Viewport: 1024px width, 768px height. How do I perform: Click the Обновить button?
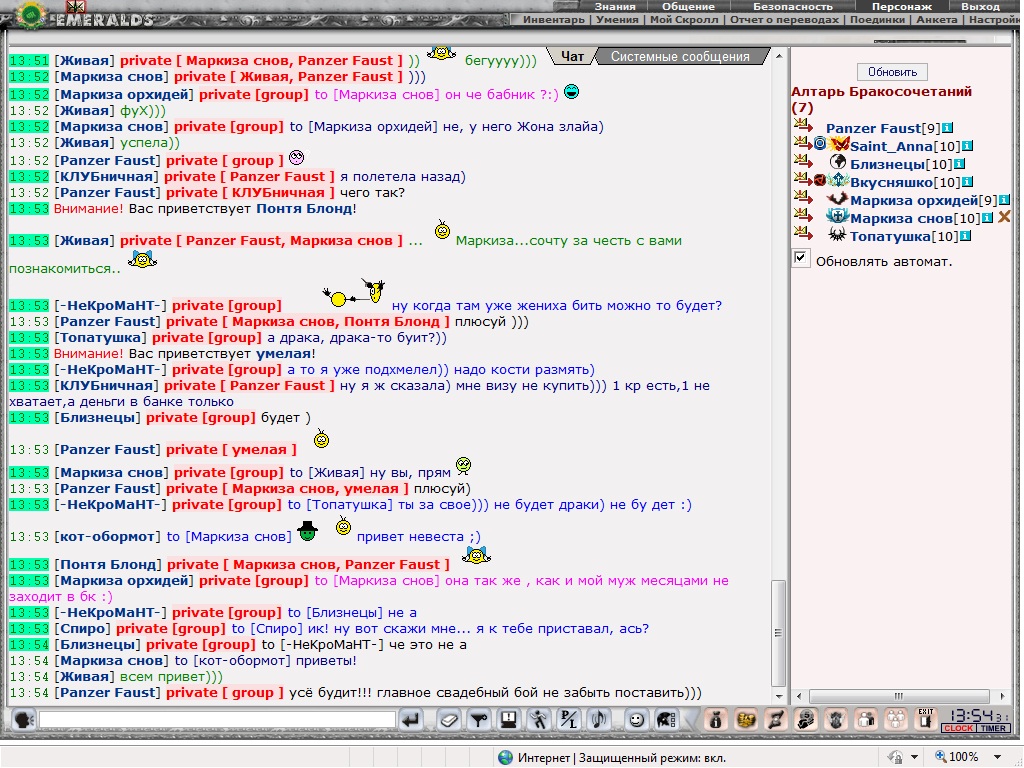(x=892, y=72)
